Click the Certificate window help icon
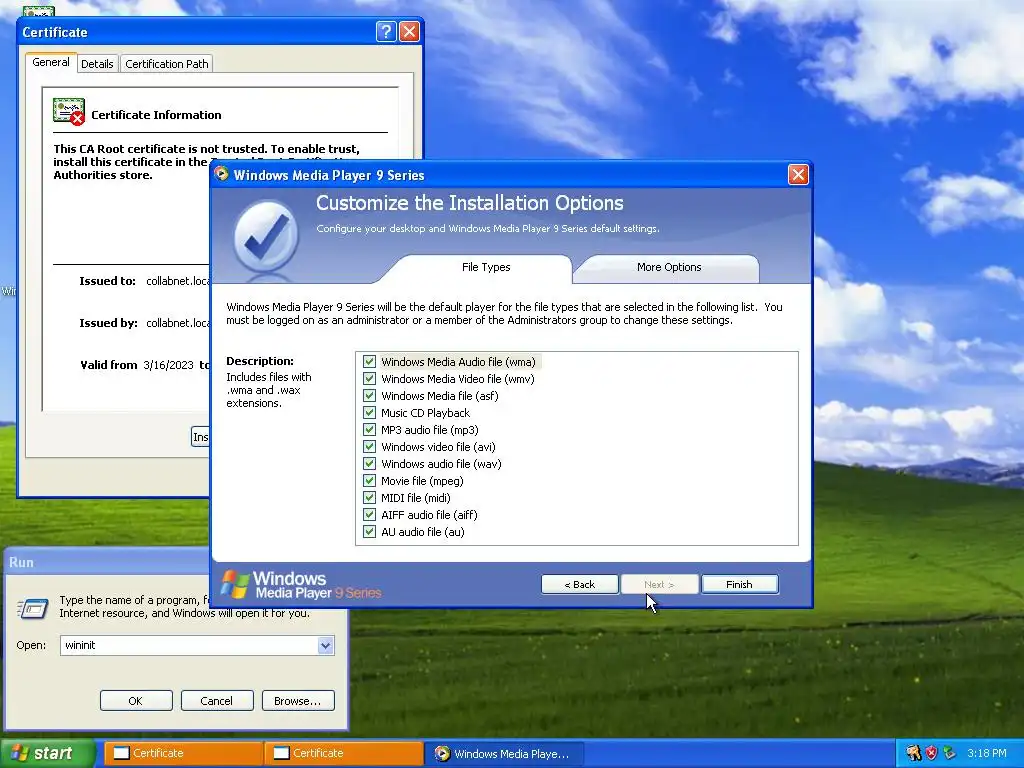 tap(386, 32)
